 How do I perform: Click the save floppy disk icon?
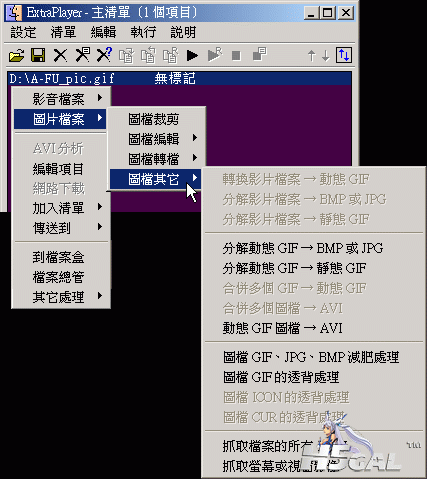[38, 55]
